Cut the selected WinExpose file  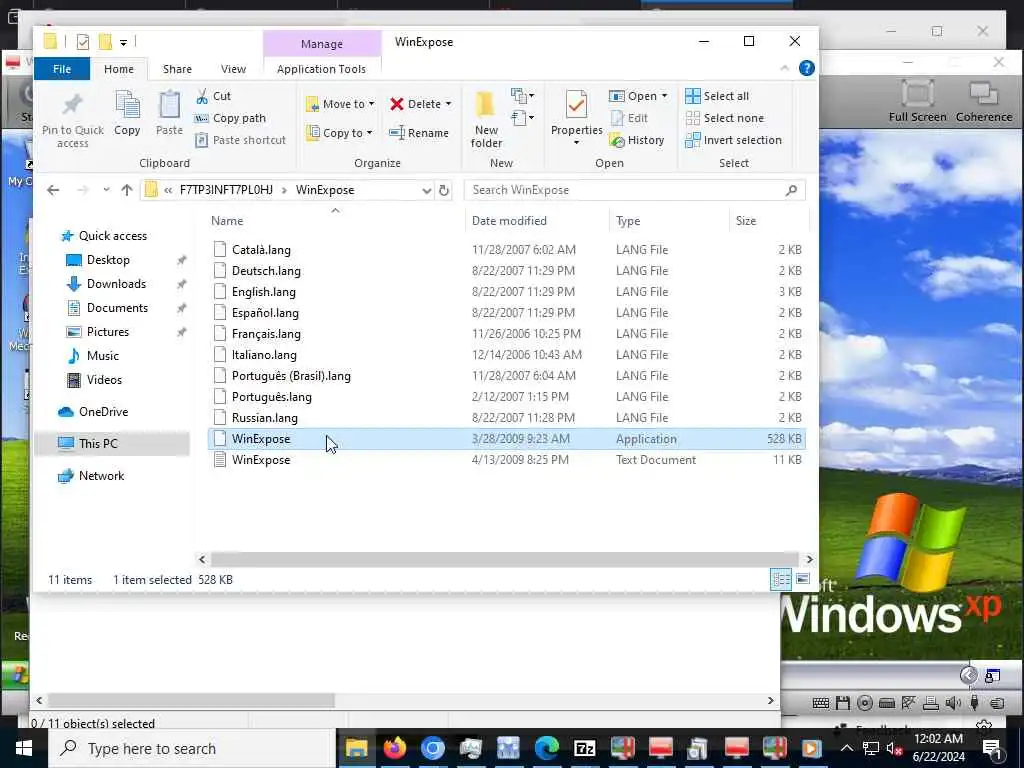214,96
